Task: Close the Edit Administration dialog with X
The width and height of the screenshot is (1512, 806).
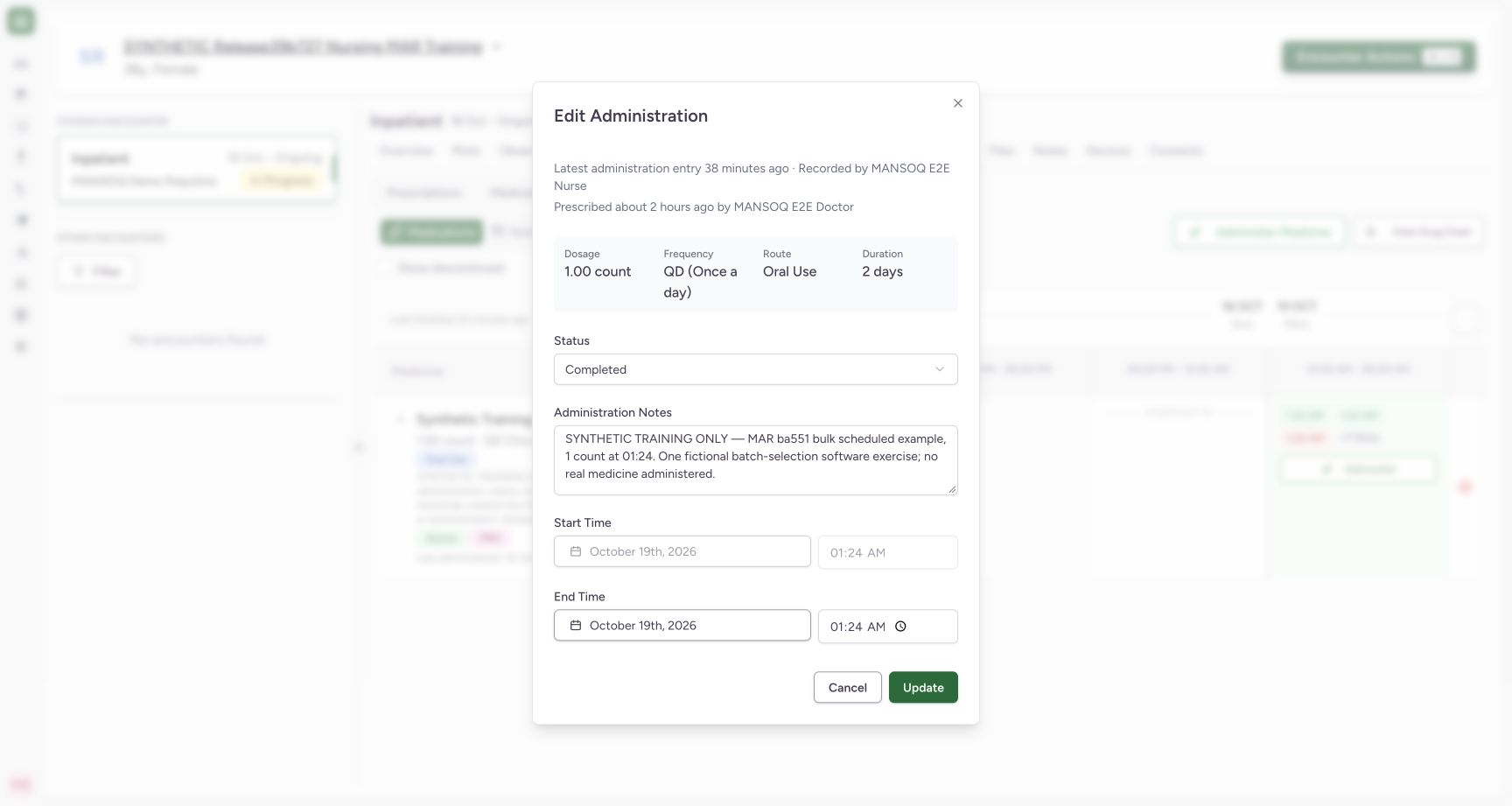Action: pyautogui.click(x=958, y=103)
